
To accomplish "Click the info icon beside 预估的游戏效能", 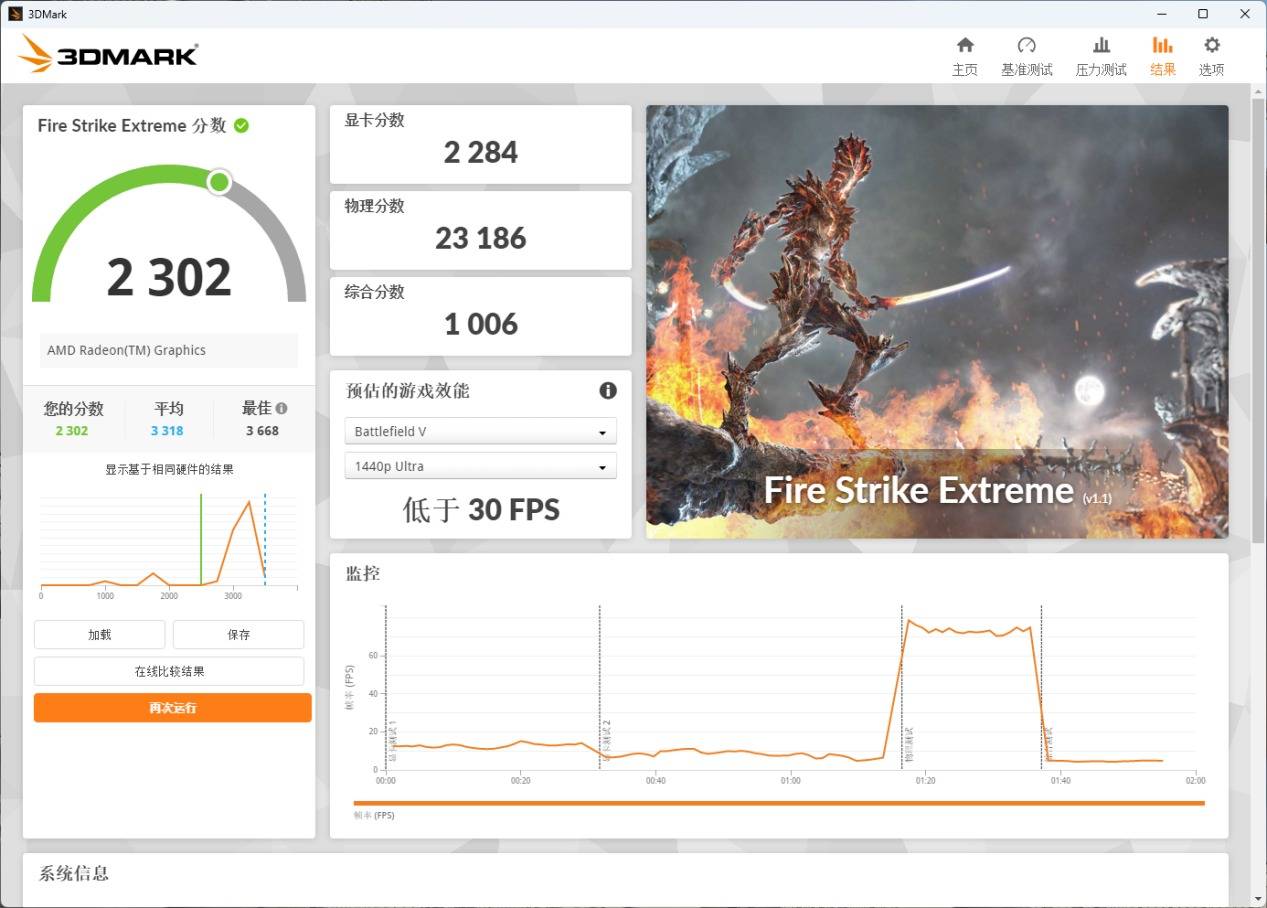I will coord(607,391).
